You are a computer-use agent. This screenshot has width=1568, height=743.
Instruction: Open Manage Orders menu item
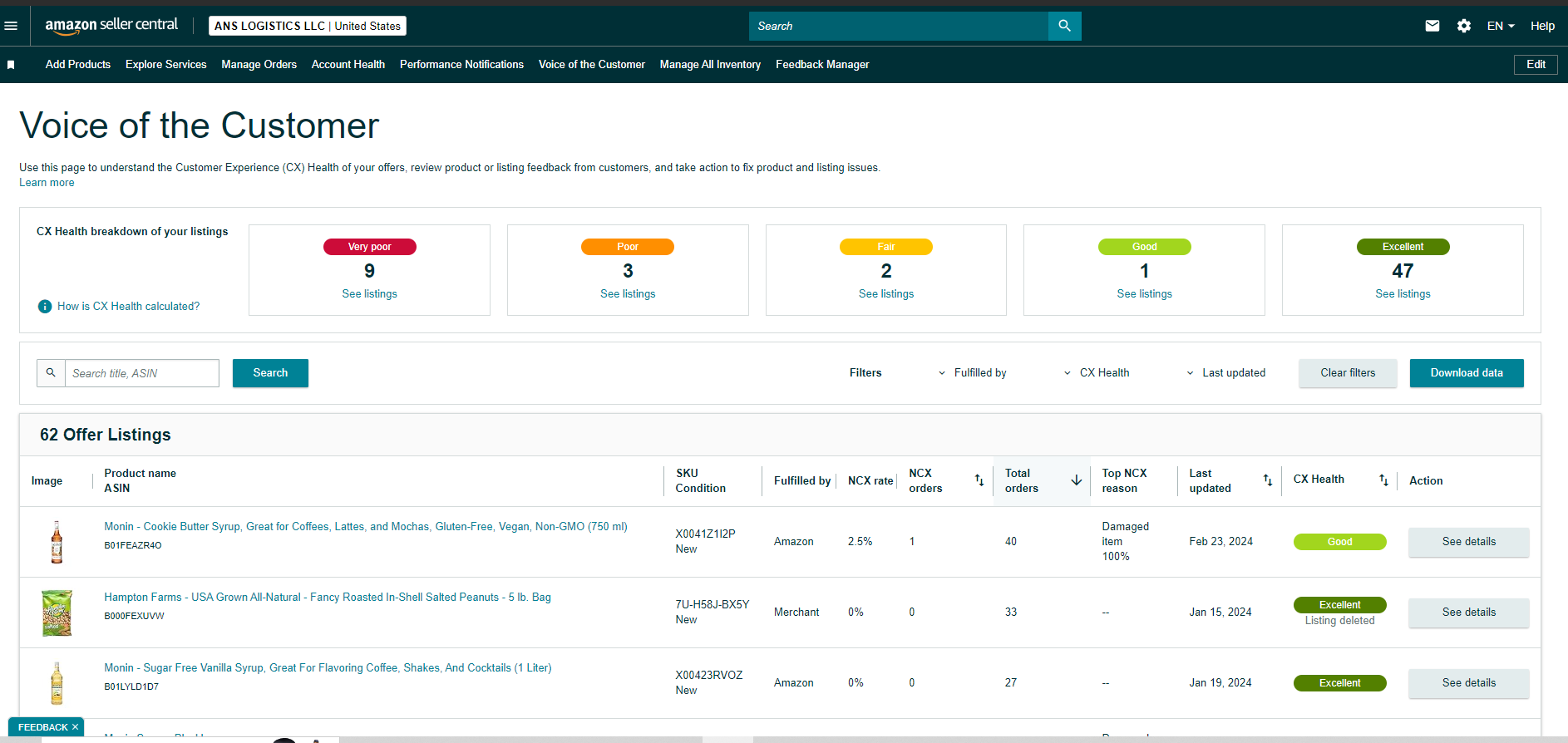pos(259,65)
